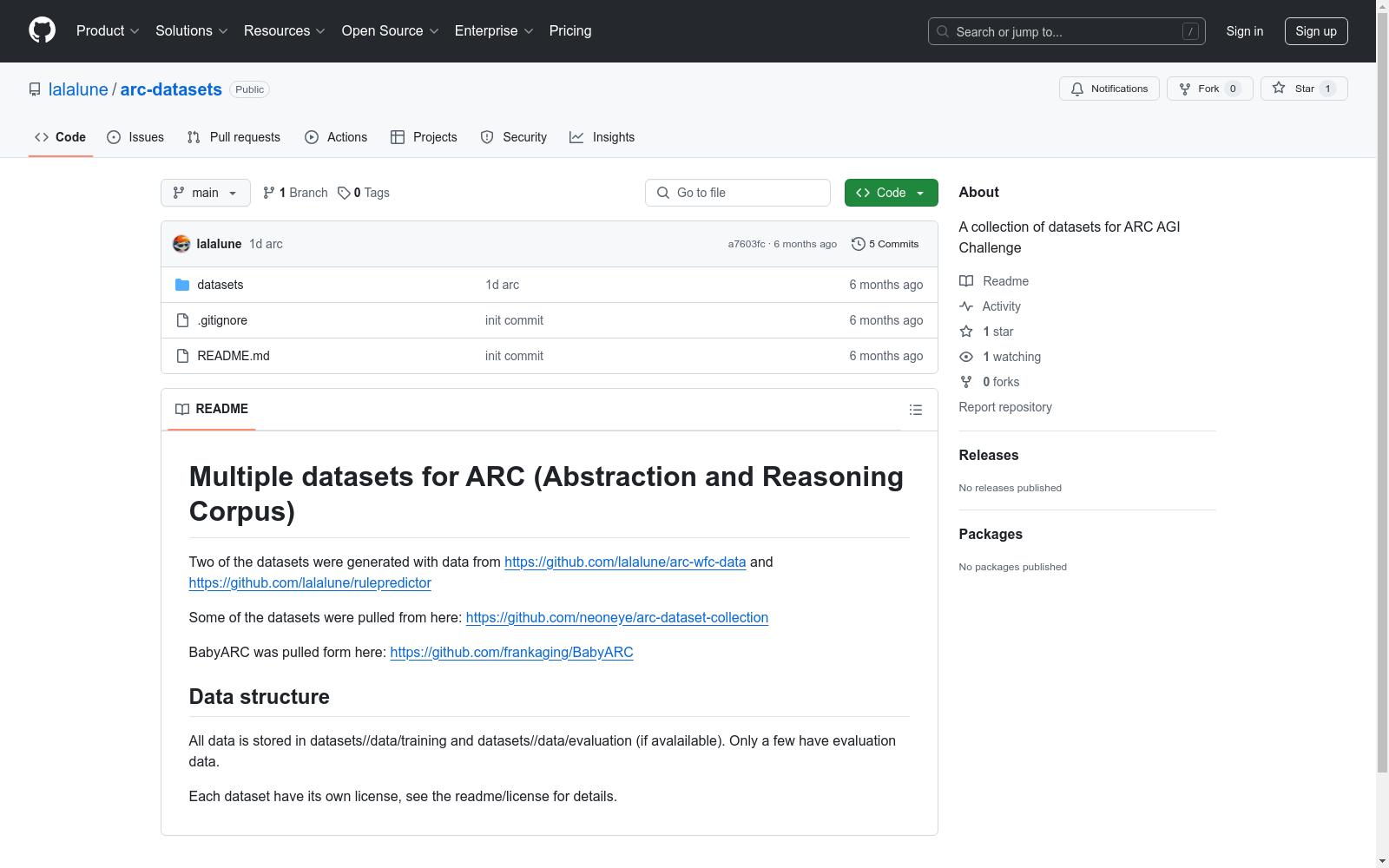Switch to the Code tab
The width and height of the screenshot is (1389, 868).
[61, 137]
